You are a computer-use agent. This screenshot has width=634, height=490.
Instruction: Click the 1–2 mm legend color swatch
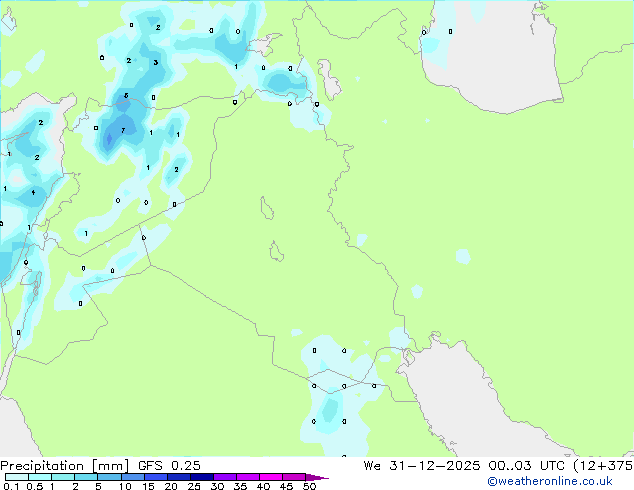coord(63,477)
